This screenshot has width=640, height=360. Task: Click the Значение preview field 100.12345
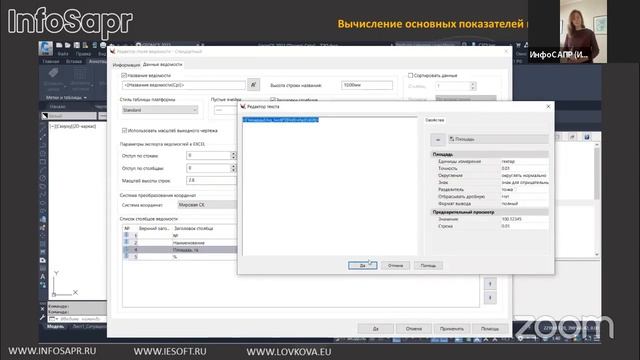pos(524,219)
